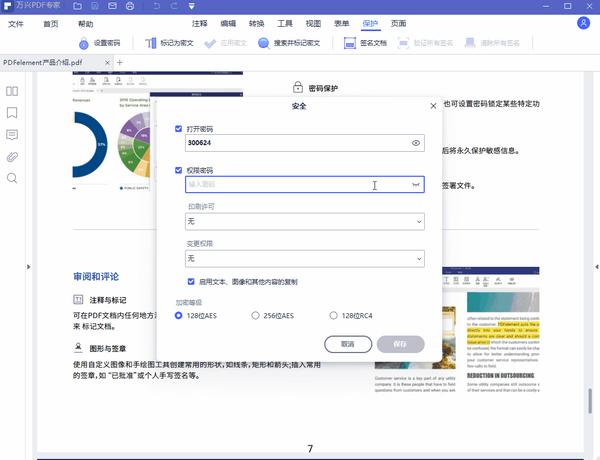The width and height of the screenshot is (600, 460).
Task: Select 标记为密文 redaction tool
Action: (x=169, y=43)
